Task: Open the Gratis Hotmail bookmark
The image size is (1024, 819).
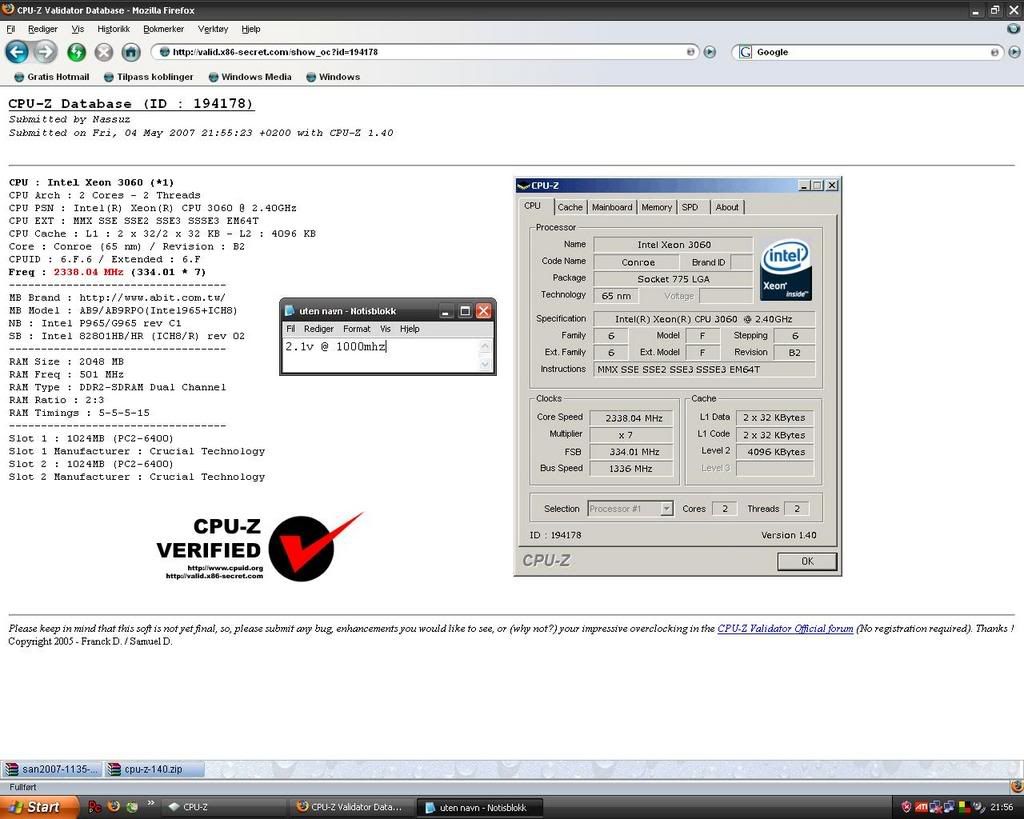Action: pyautogui.click(x=52, y=76)
